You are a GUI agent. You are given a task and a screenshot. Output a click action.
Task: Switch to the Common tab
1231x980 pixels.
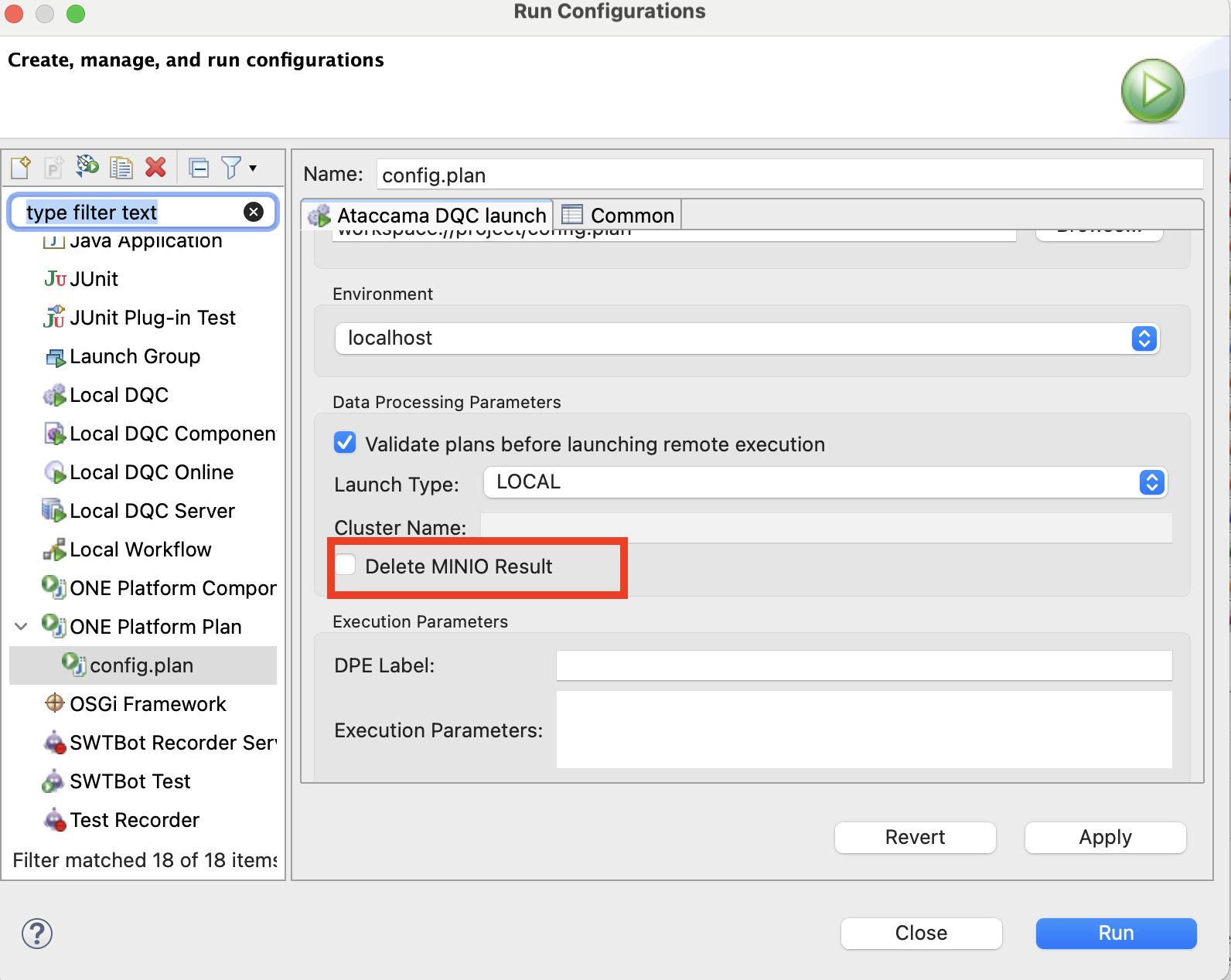pyautogui.click(x=619, y=216)
